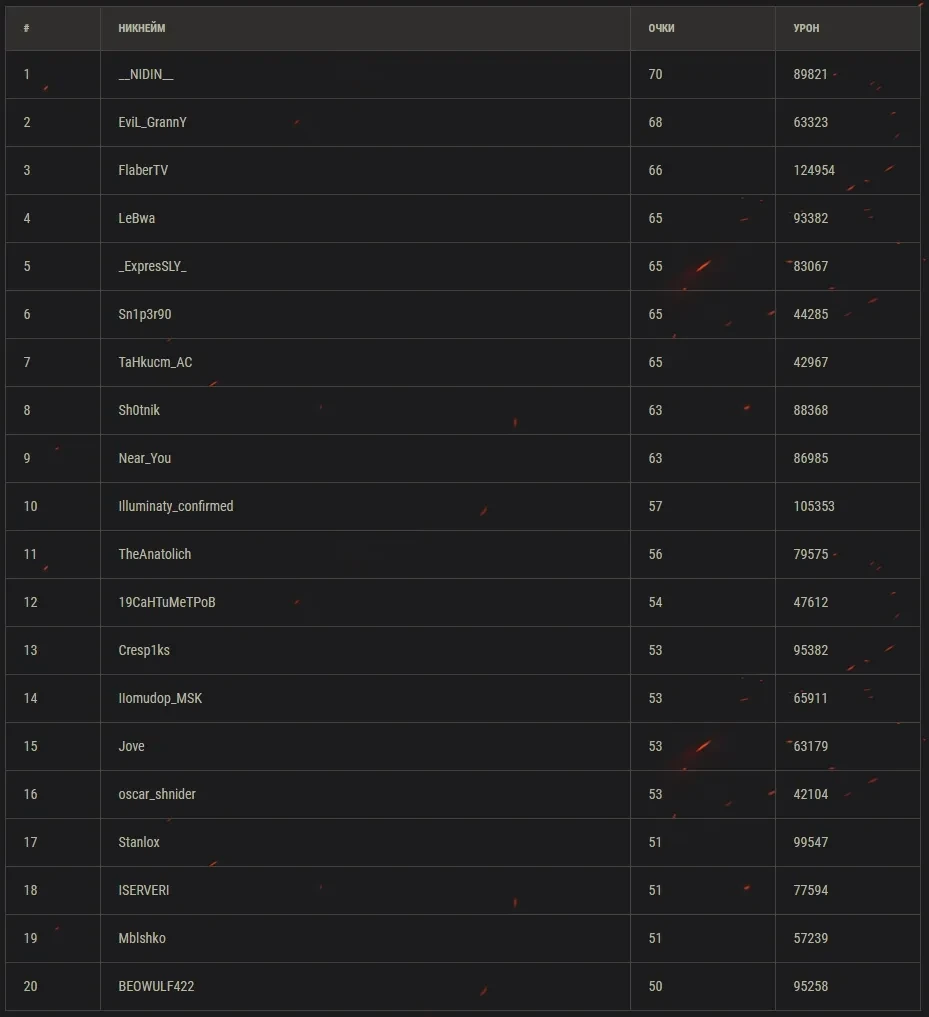929x1017 pixels.
Task: Open TheAnatolich player entry
Action: click(155, 555)
